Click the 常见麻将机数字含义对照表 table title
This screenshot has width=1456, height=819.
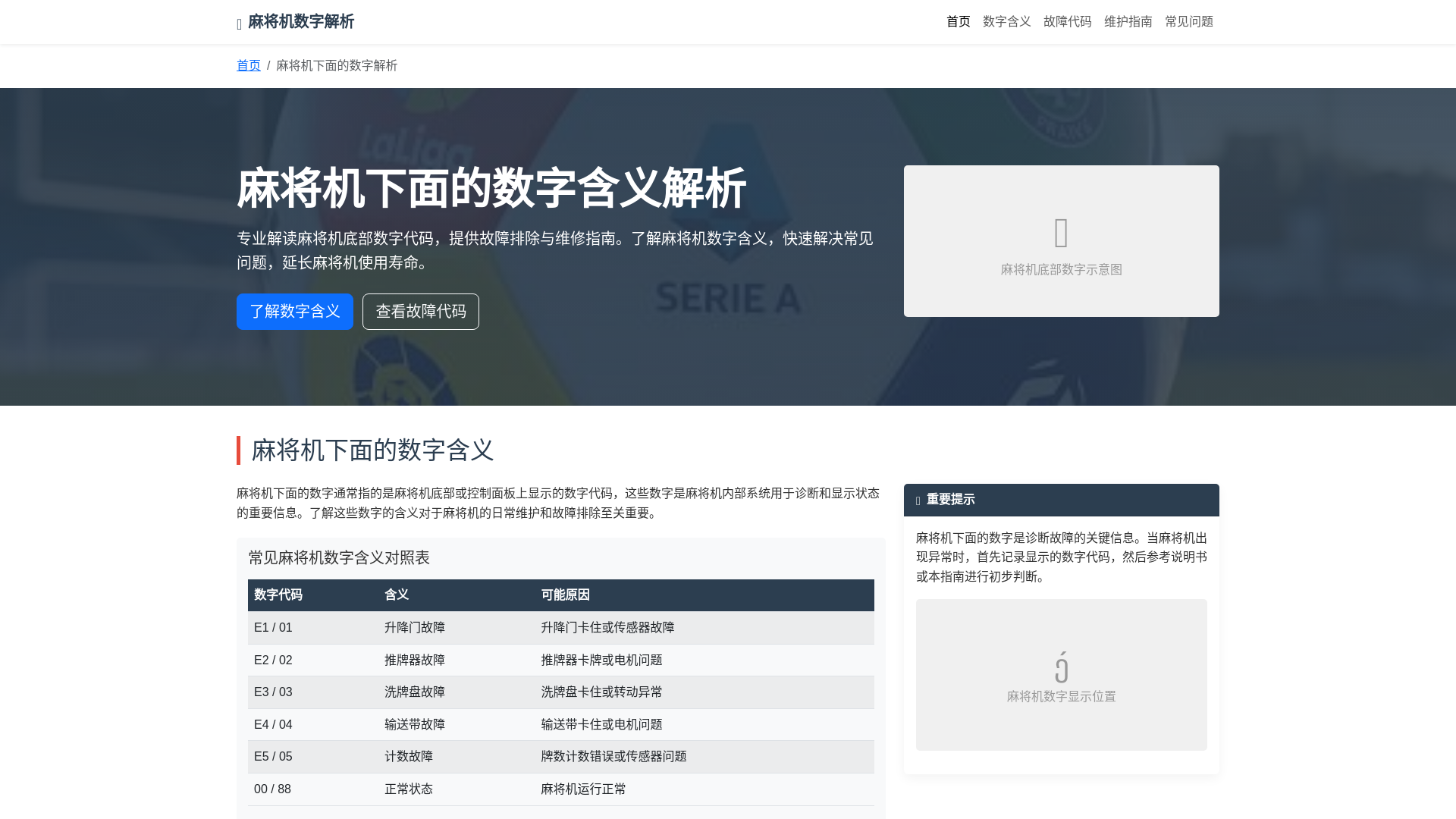tap(339, 558)
